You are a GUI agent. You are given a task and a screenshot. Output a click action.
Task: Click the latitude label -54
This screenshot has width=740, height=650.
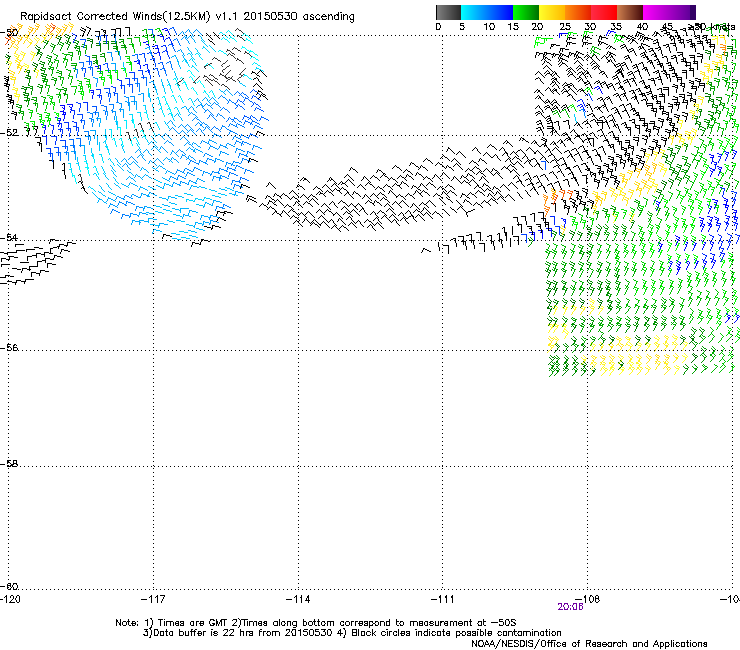[9, 237]
